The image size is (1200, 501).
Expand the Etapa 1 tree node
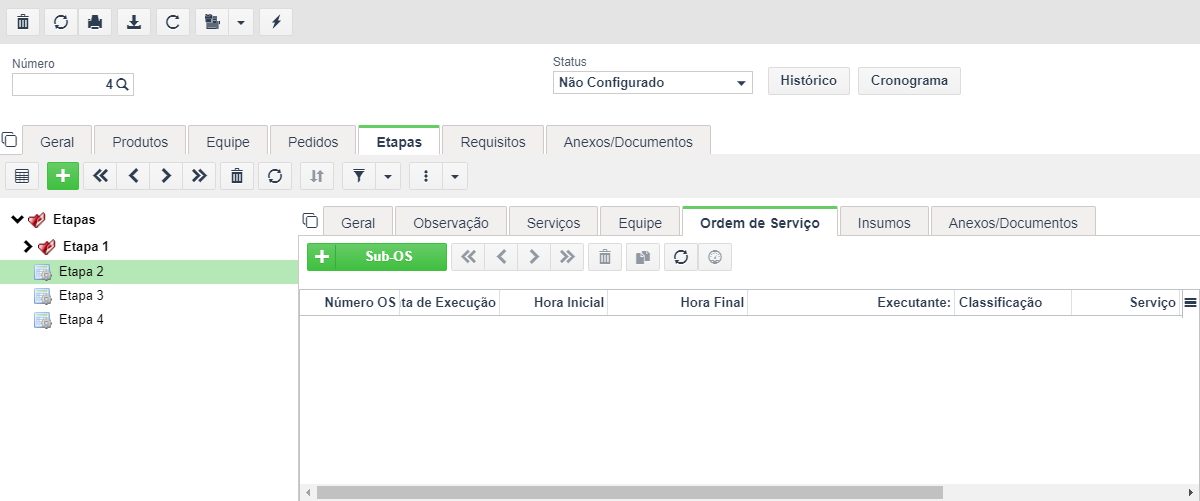[x=28, y=245]
